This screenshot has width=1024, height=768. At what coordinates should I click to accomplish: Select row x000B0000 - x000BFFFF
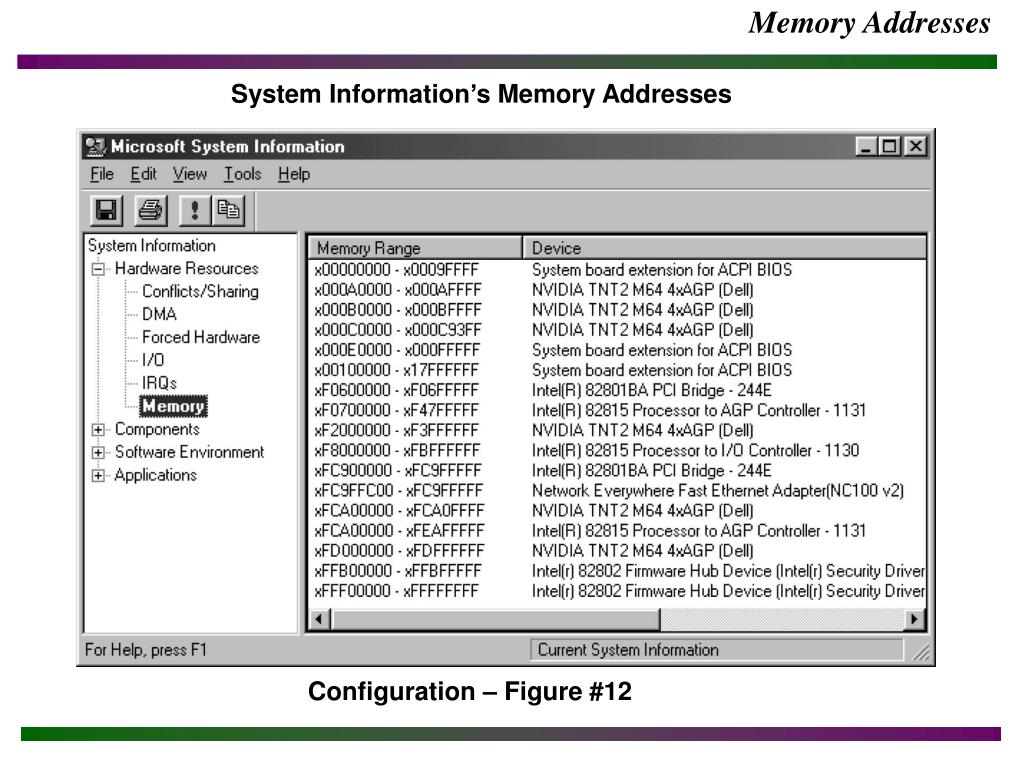617,310
